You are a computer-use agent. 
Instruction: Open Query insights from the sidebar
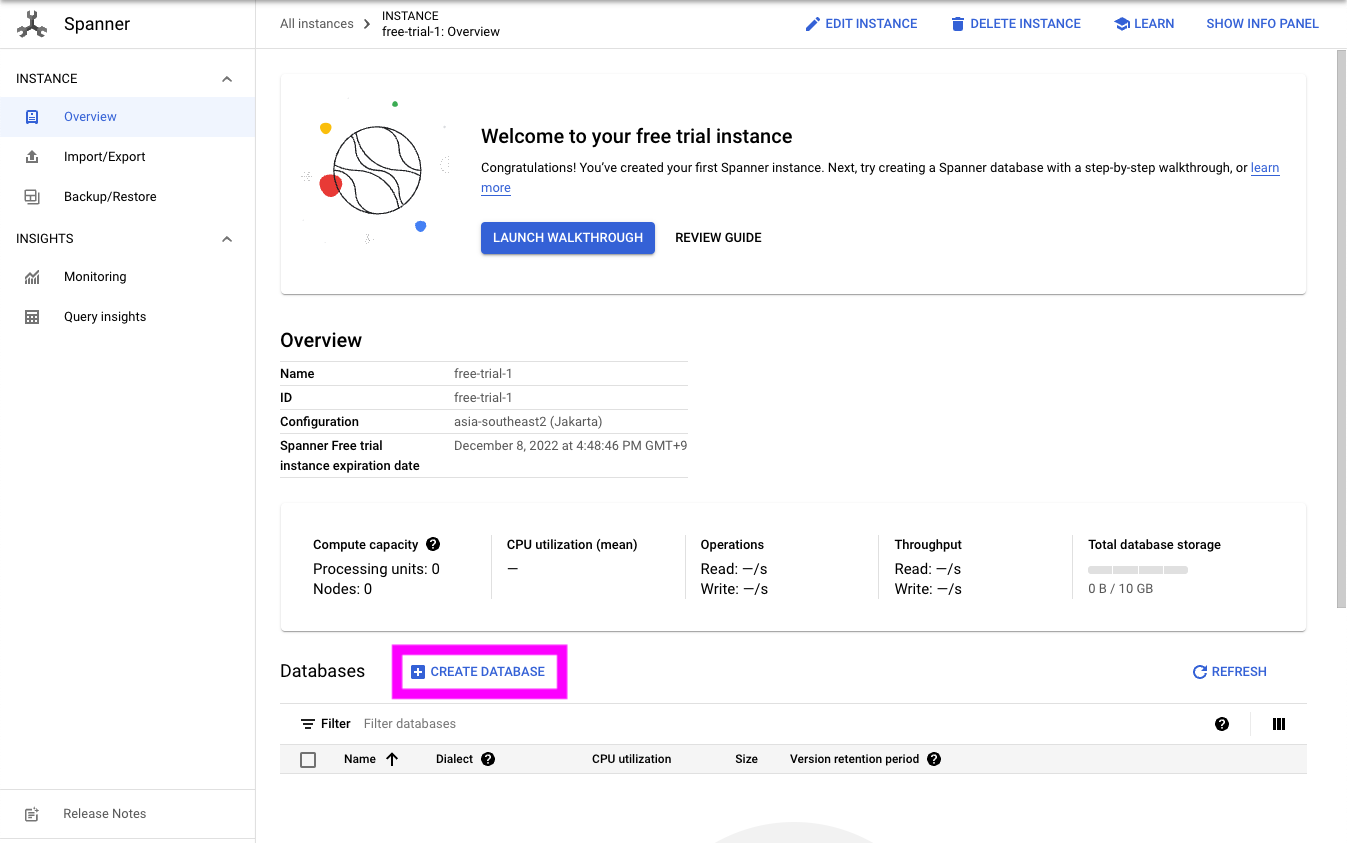[104, 316]
